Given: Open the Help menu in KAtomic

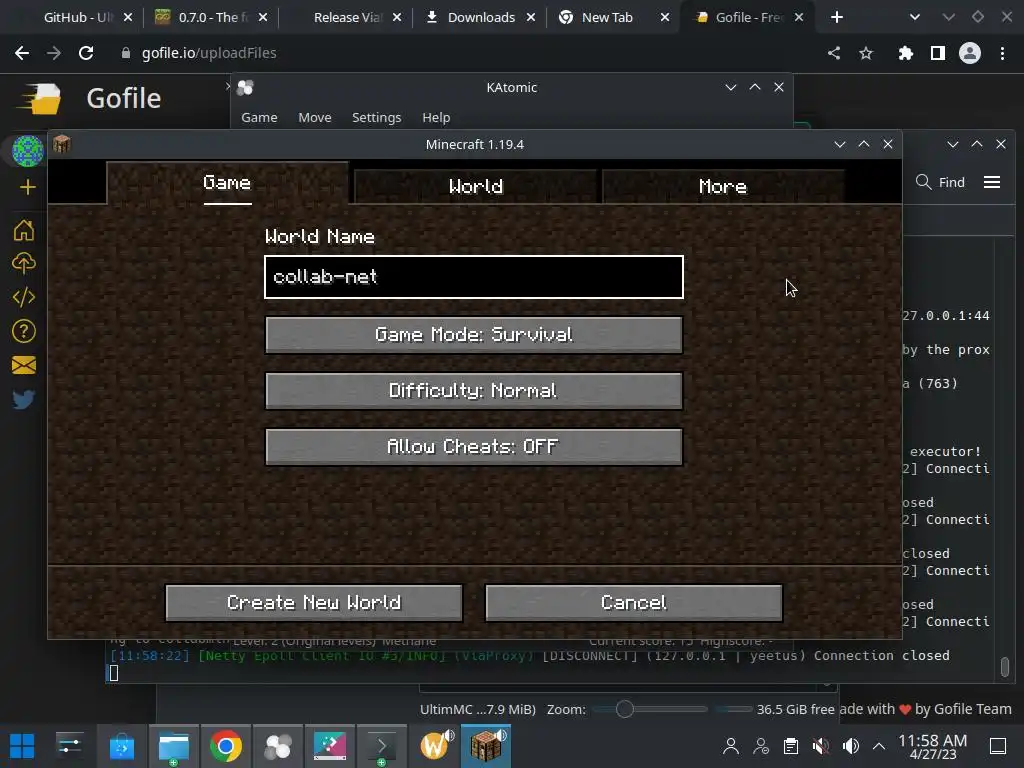Looking at the screenshot, I should [x=436, y=118].
